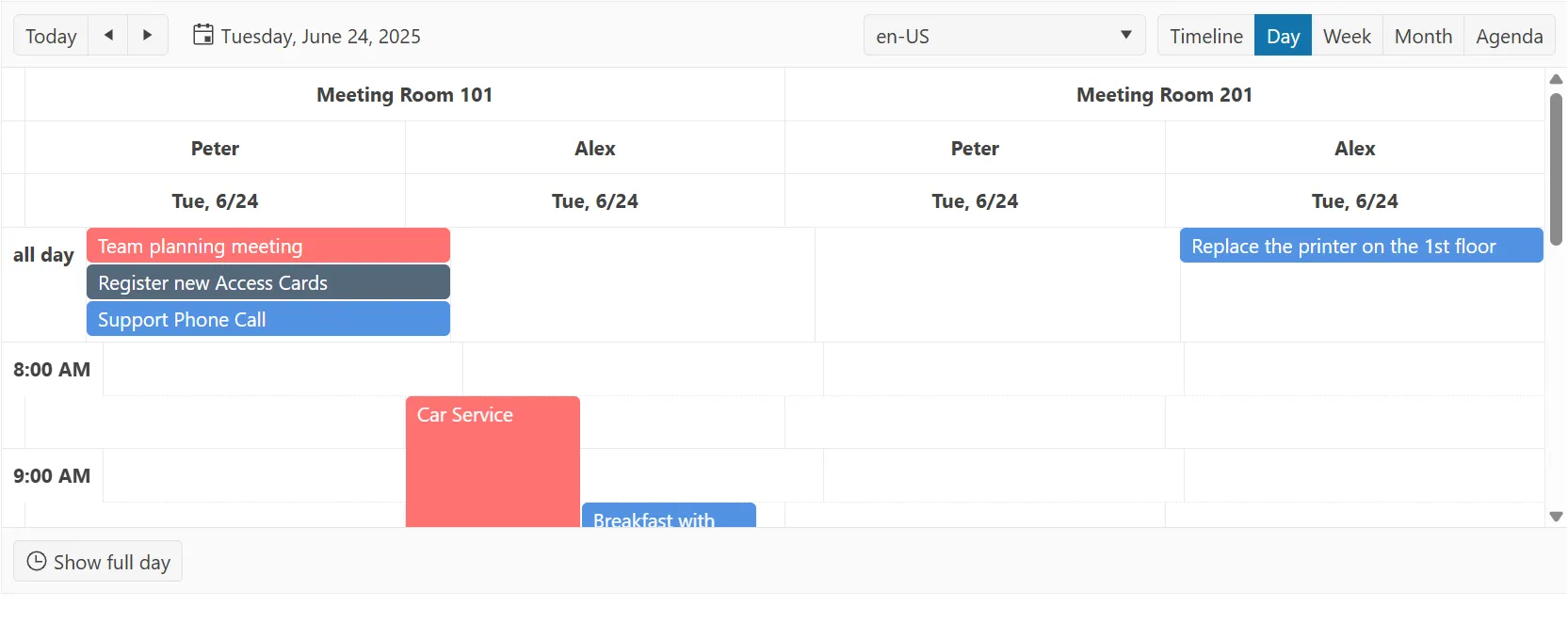Select the Register new Access Cards event
Image resolution: width=1568 pixels, height=623 pixels.
pos(267,282)
